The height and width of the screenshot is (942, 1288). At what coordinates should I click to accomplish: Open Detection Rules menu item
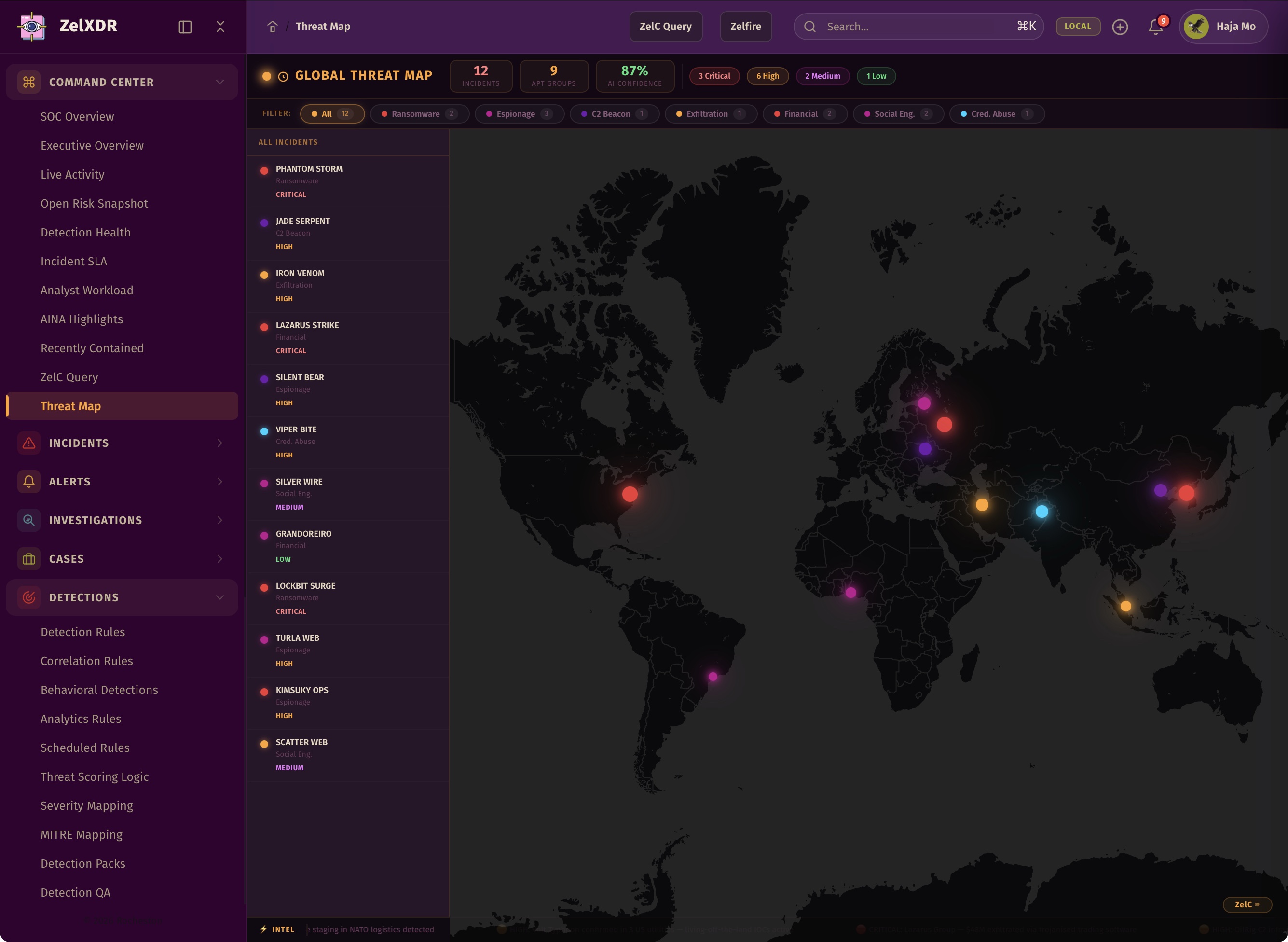[82, 632]
